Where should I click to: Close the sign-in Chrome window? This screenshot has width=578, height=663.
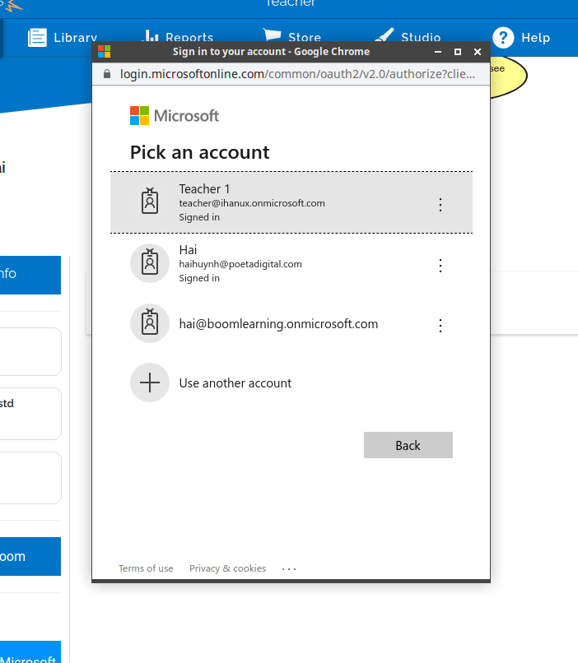tap(477, 52)
